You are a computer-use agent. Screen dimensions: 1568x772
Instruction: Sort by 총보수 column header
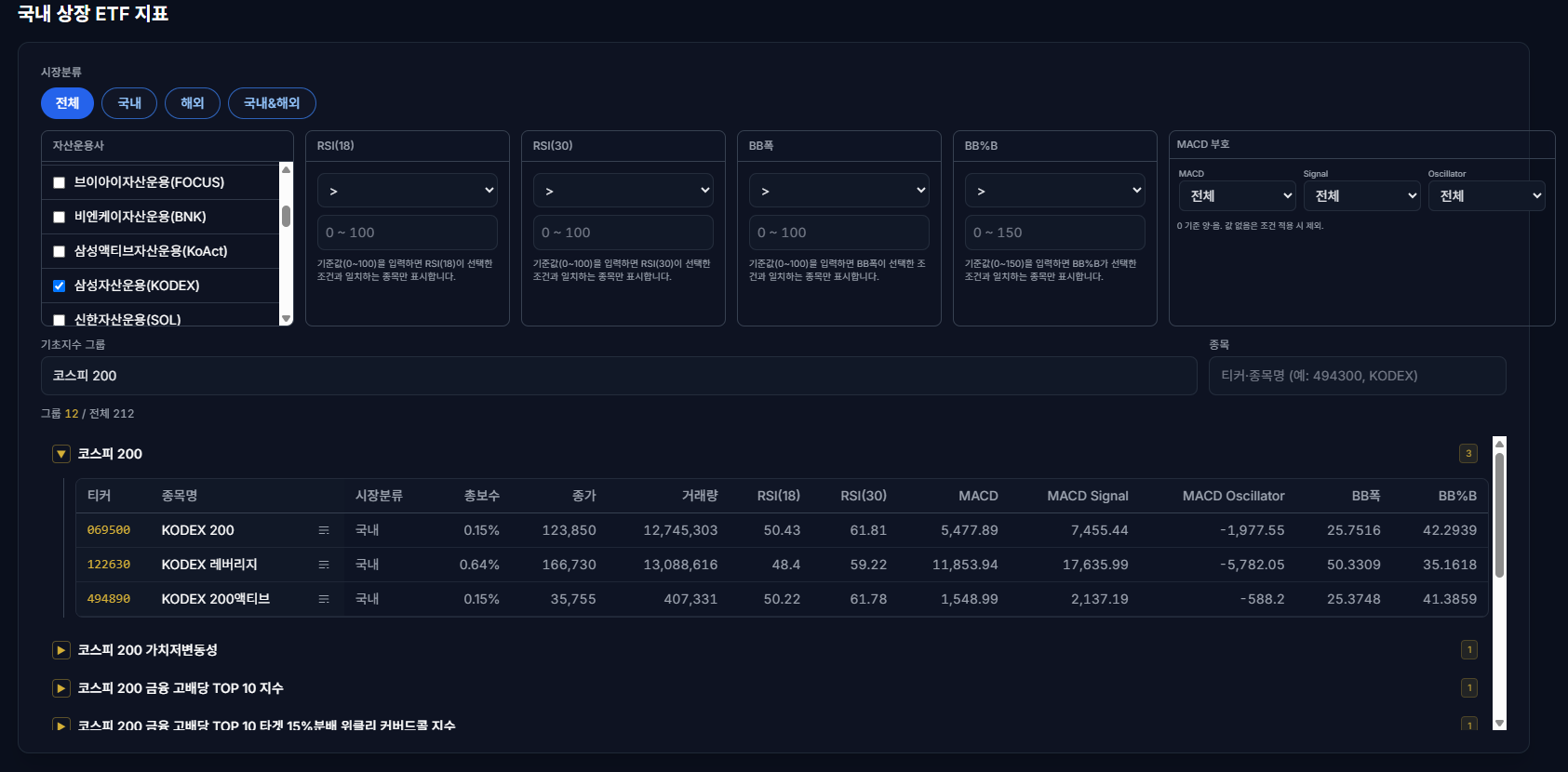pyautogui.click(x=482, y=496)
